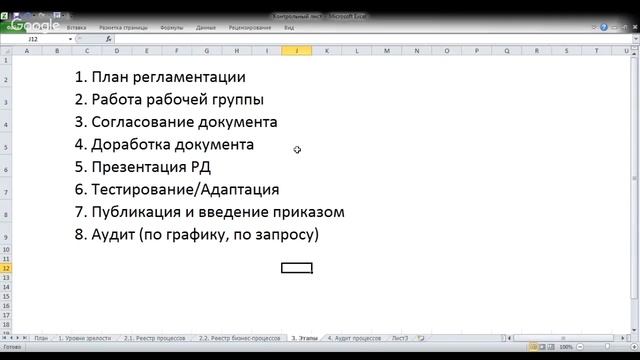Switch to Normal view in status bar
The image size is (640, 360).
(x=533, y=347)
